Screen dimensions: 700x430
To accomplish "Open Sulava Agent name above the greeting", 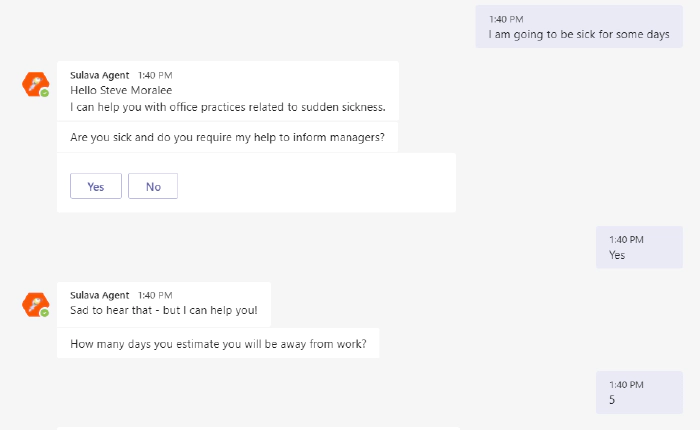I will pyautogui.click(x=100, y=74).
